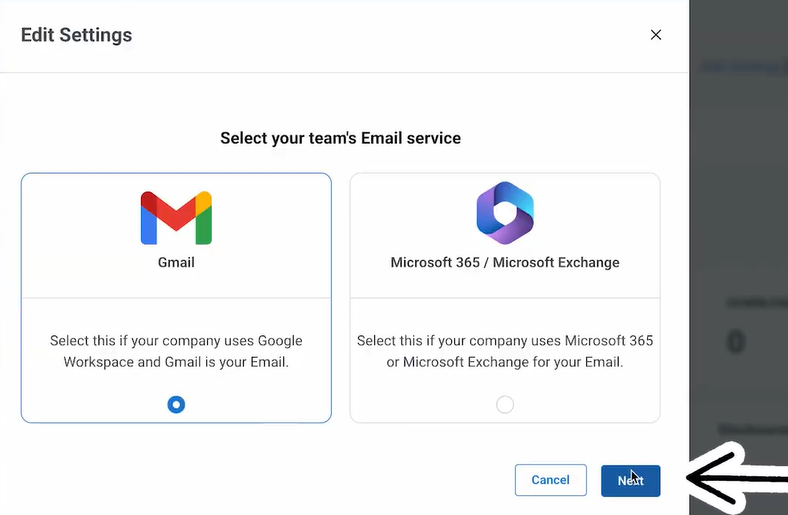Click the Google Workspace description text
Image resolution: width=788 pixels, height=515 pixels.
pos(176,351)
